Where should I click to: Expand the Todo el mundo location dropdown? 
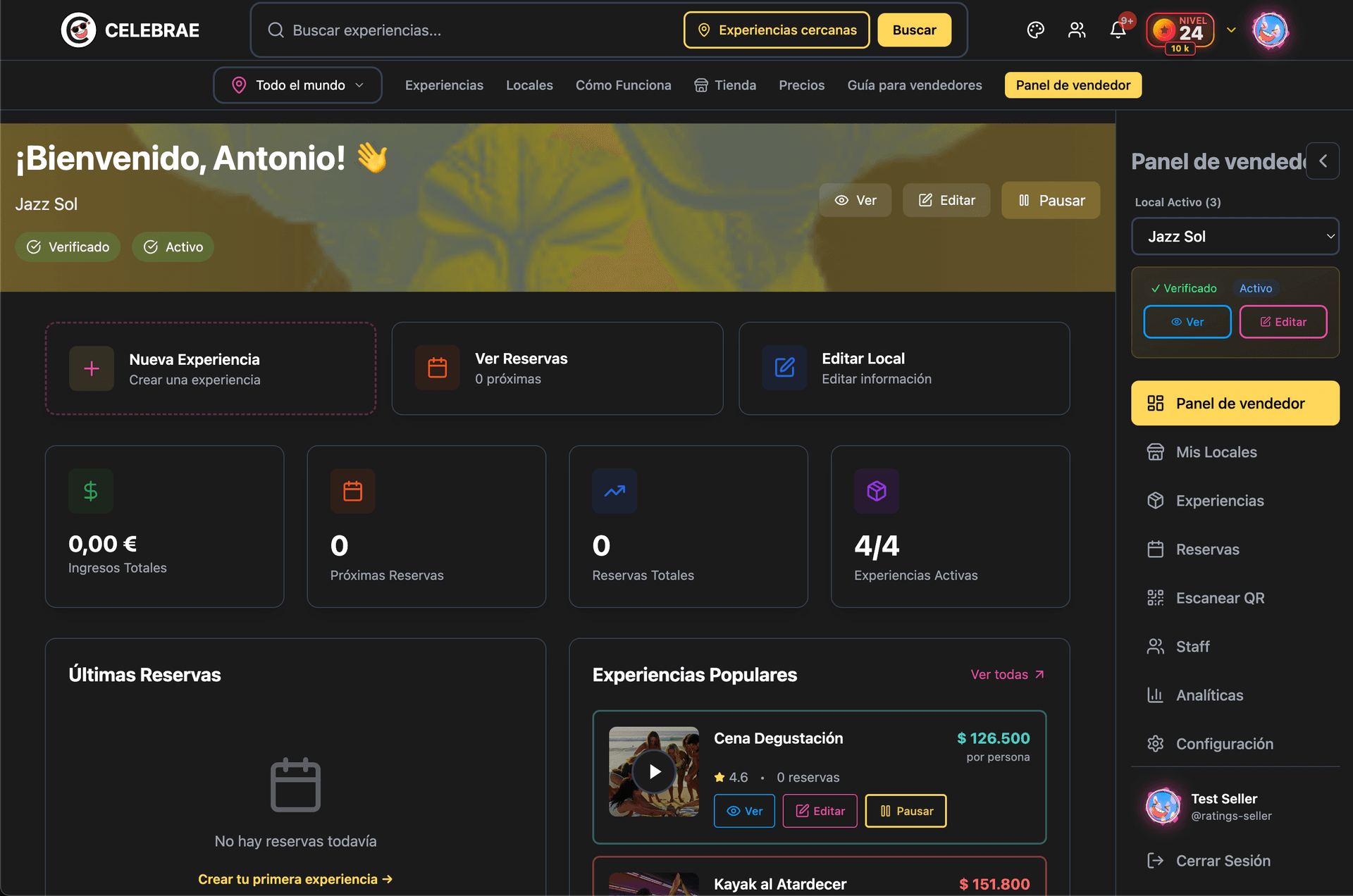[x=297, y=85]
